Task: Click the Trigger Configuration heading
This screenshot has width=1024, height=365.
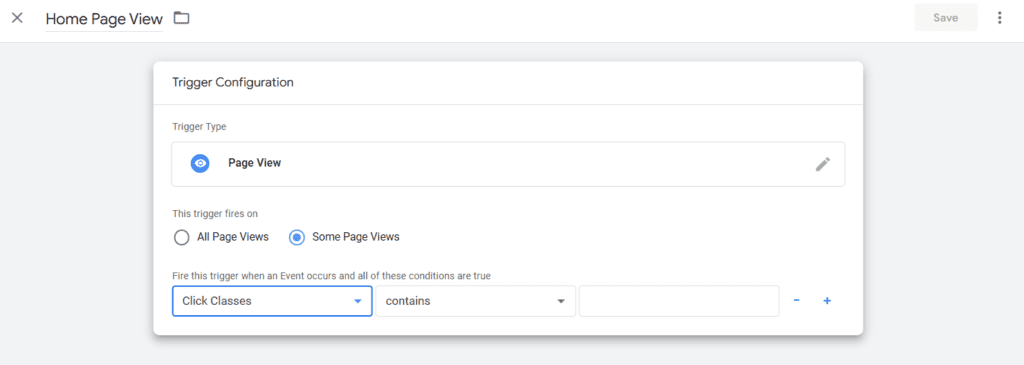Action: pos(232,82)
